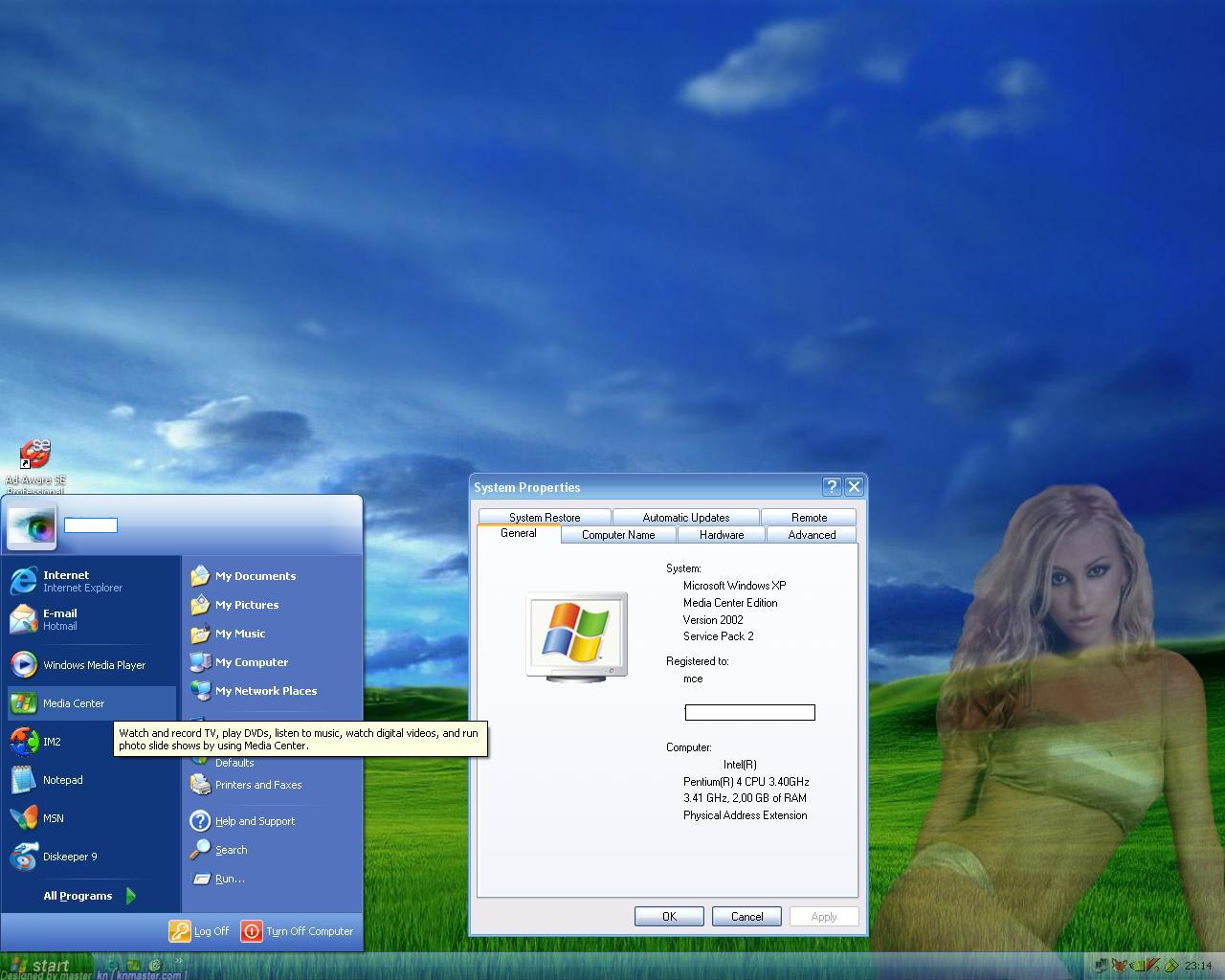Click the "3.41 GHz, 2,00 GB of RAM" text
This screenshot has height=980, width=1225.
[x=745, y=798]
